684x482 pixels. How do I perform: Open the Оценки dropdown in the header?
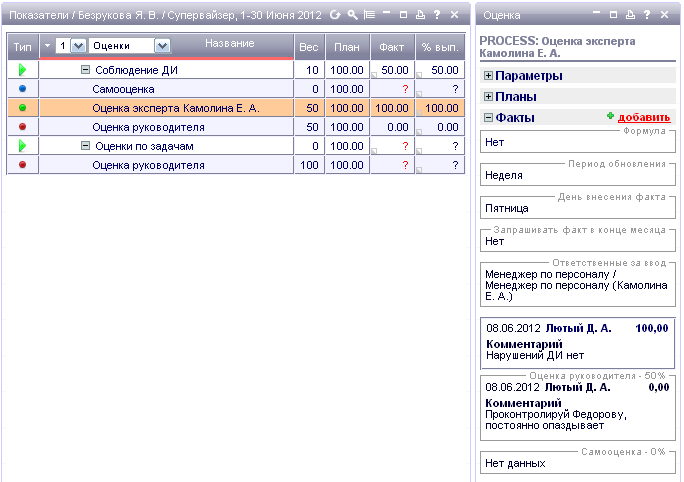(x=162, y=46)
